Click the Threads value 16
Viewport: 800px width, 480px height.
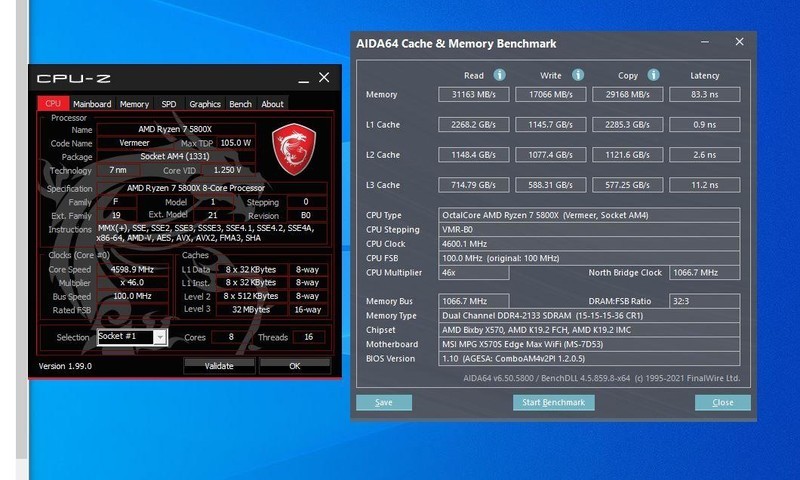click(x=309, y=337)
